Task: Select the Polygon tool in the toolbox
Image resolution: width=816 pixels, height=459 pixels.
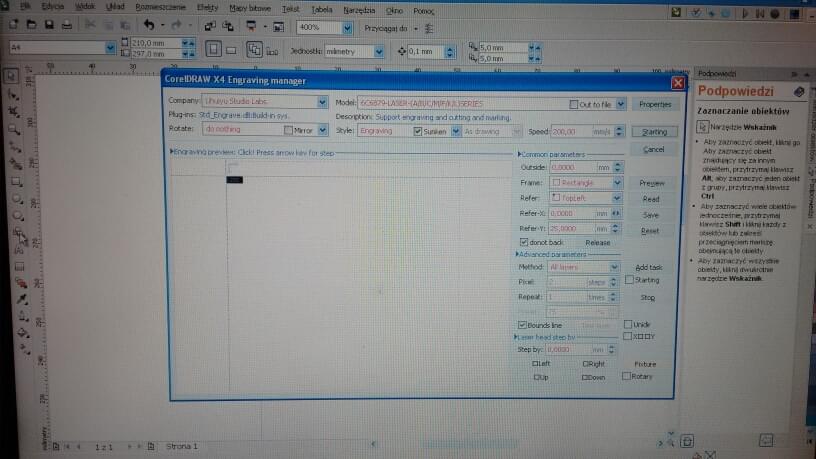Action: tap(18, 215)
